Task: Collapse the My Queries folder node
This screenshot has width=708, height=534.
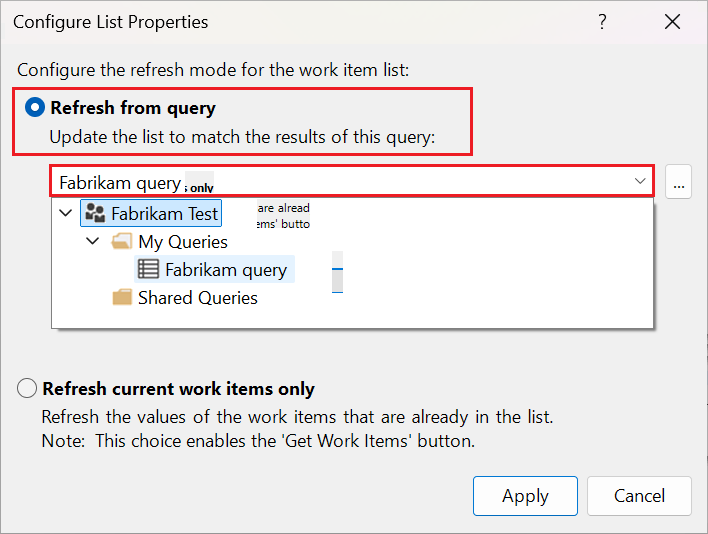Action: (93, 241)
